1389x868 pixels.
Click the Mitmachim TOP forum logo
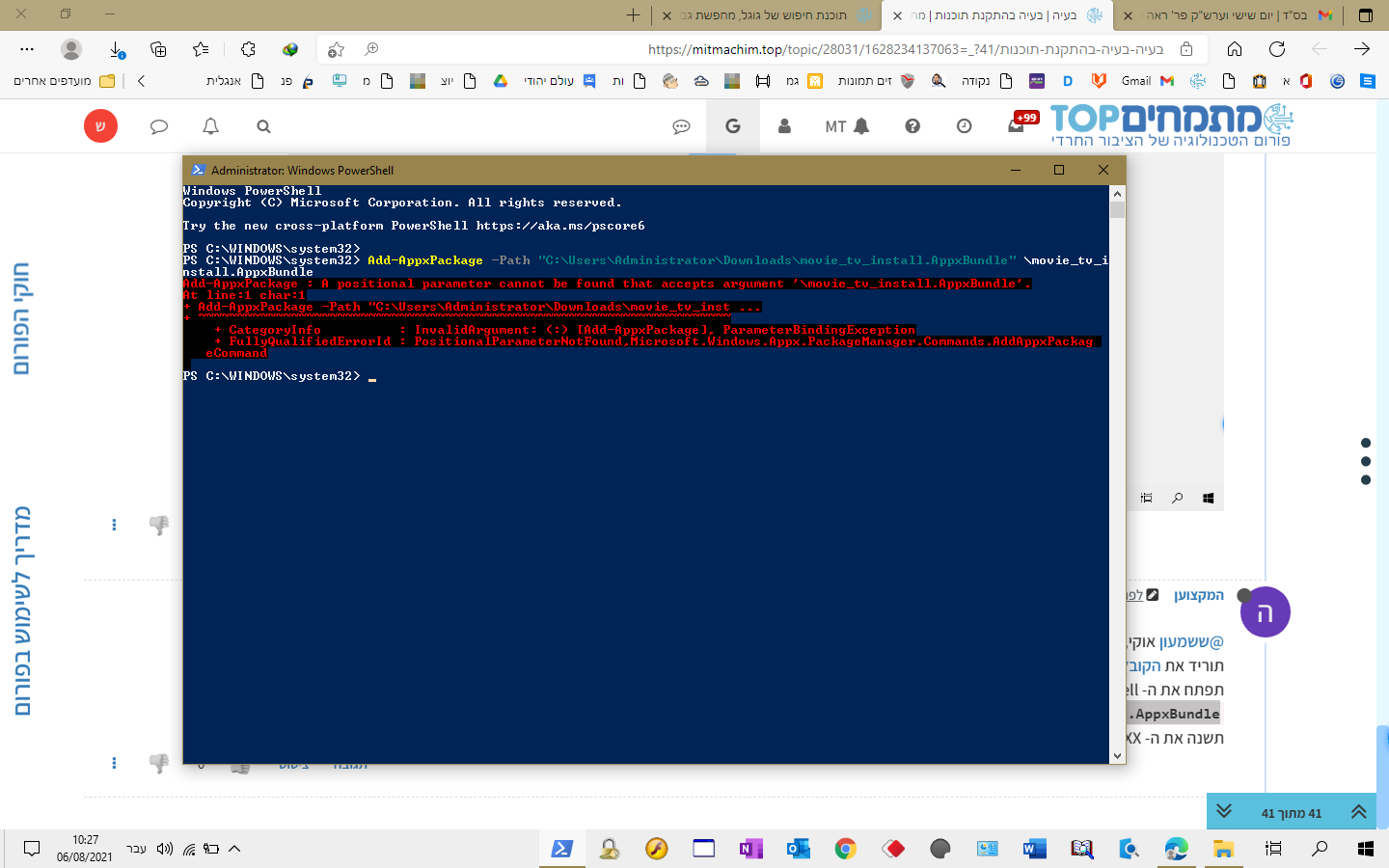[1171, 125]
